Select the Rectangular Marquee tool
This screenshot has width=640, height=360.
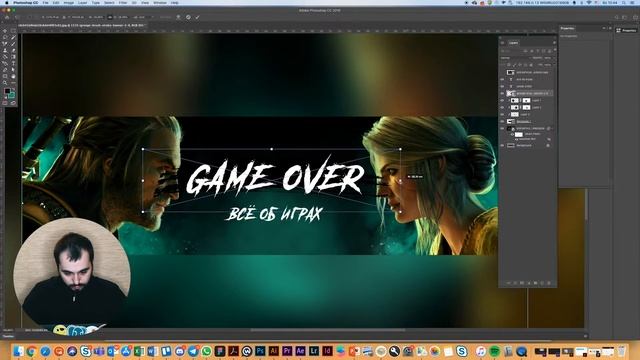pos(13,31)
